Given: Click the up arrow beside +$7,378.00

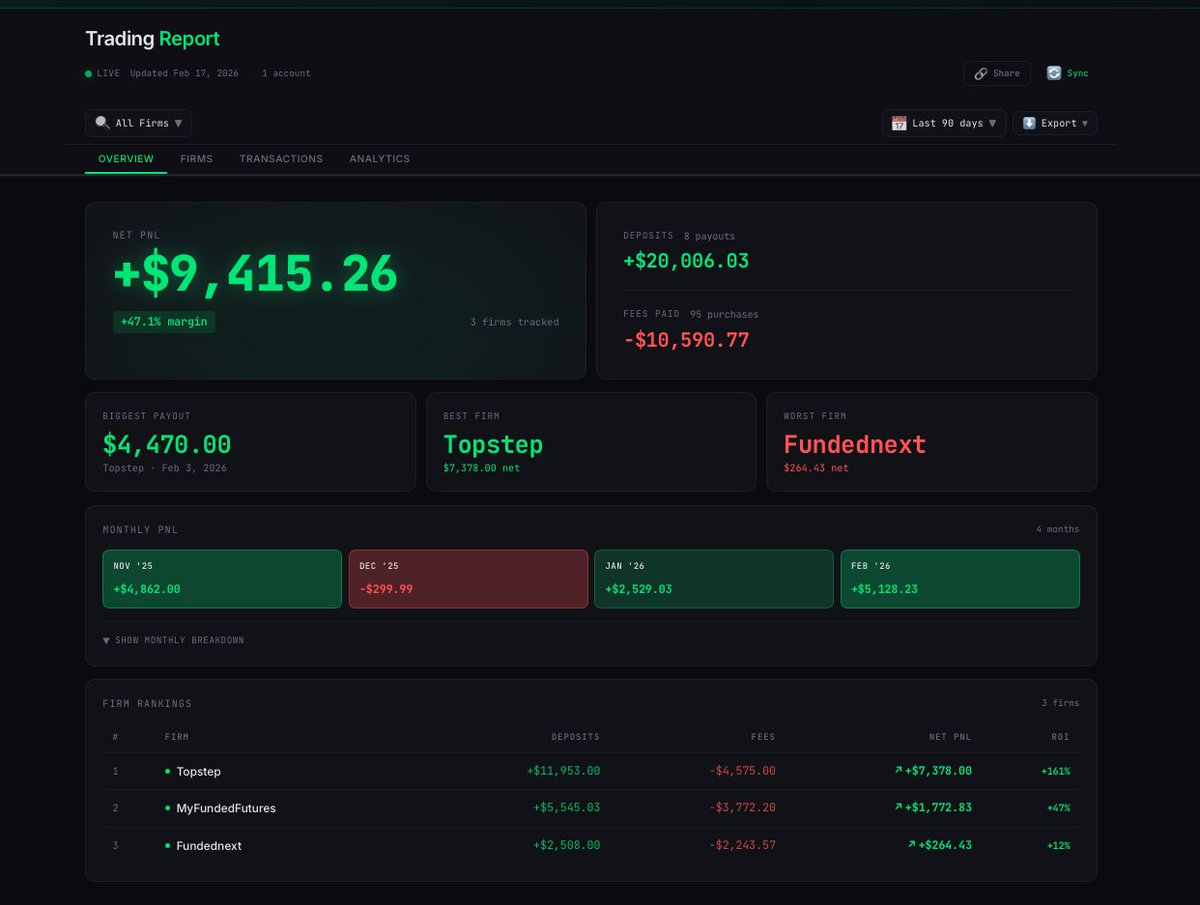Looking at the screenshot, I should pyautogui.click(x=898, y=770).
